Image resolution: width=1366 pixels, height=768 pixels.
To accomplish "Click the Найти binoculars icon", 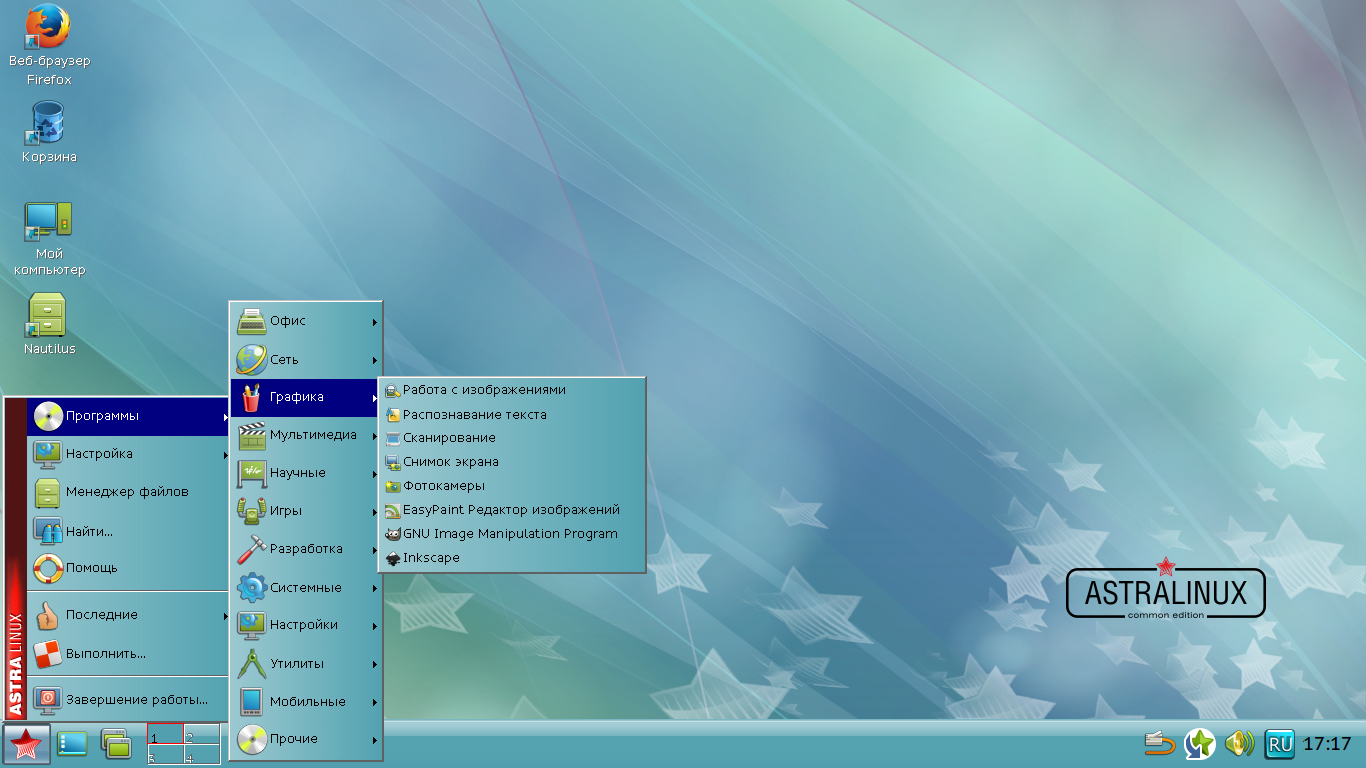I will 48,530.
